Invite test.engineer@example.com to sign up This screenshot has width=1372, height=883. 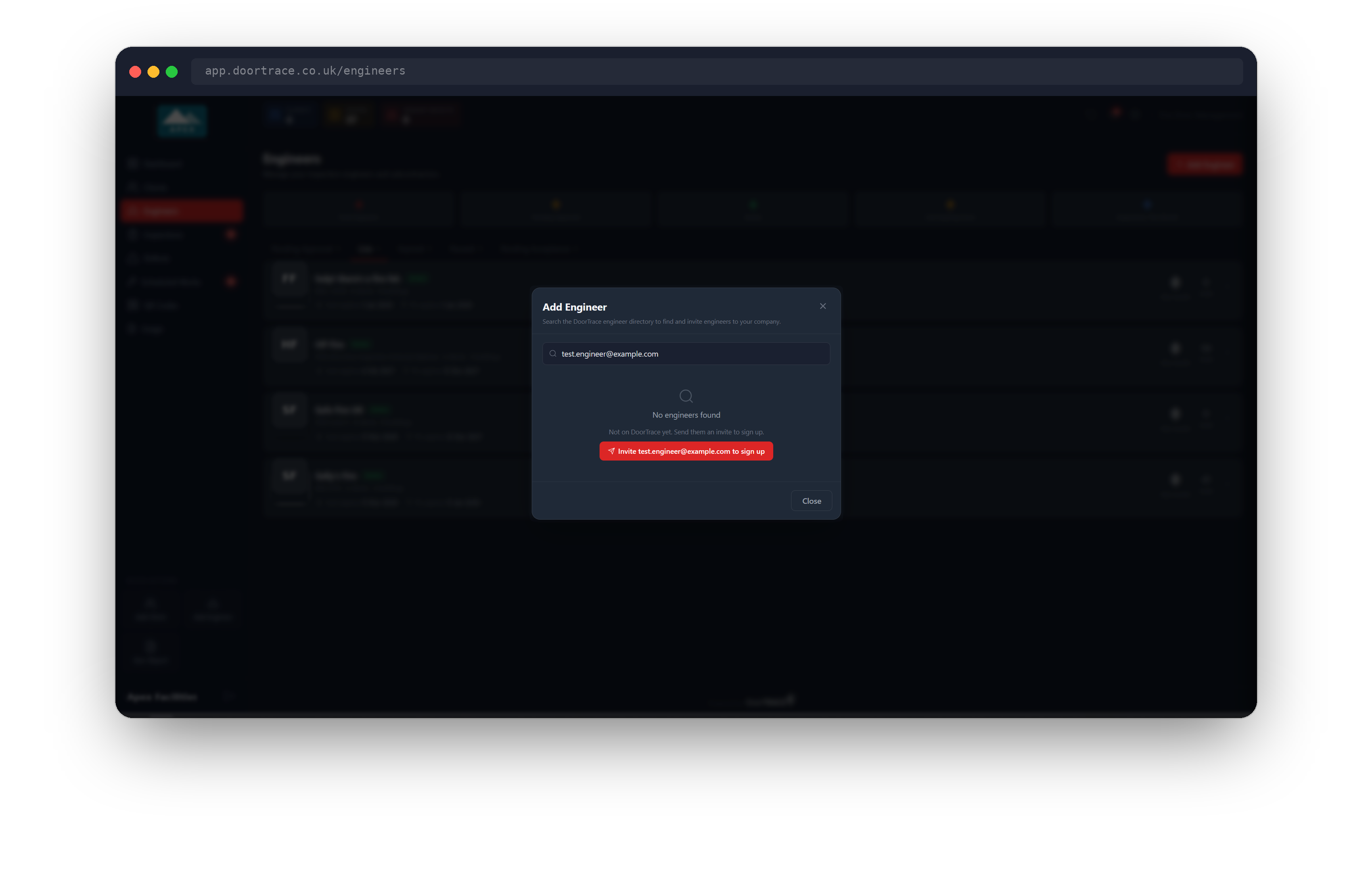point(686,451)
